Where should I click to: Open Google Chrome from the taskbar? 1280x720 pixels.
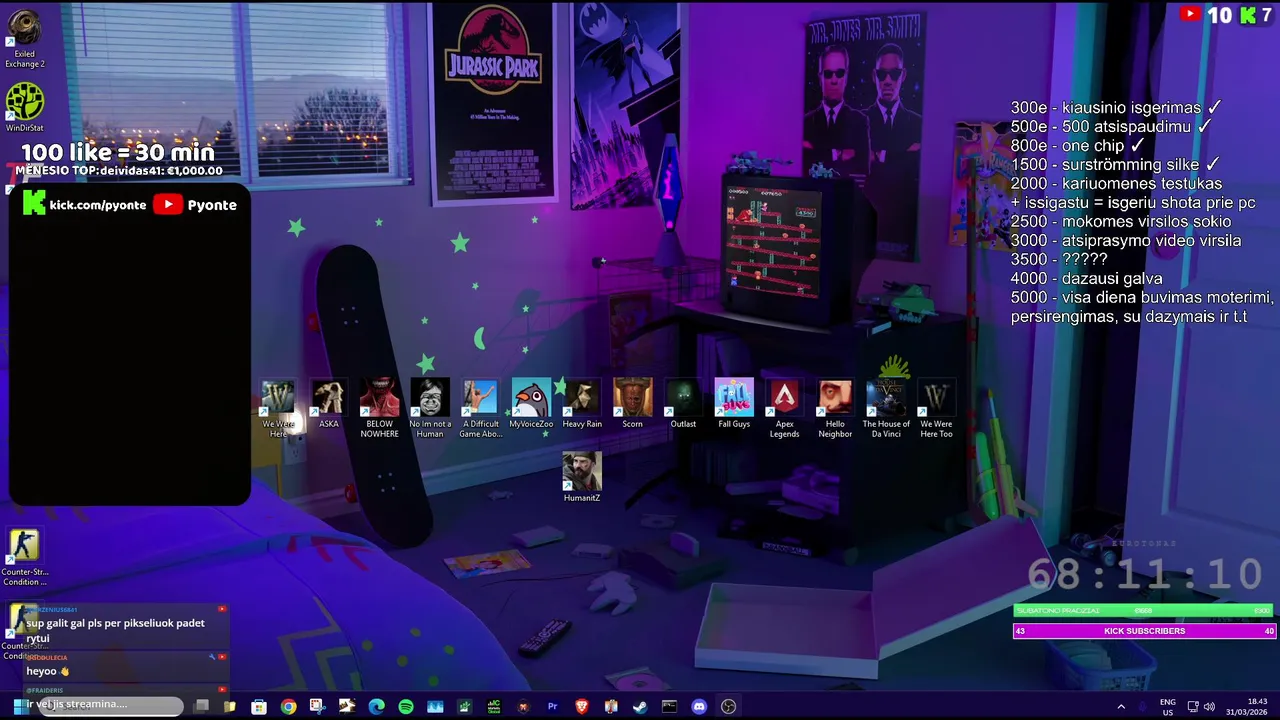point(288,706)
